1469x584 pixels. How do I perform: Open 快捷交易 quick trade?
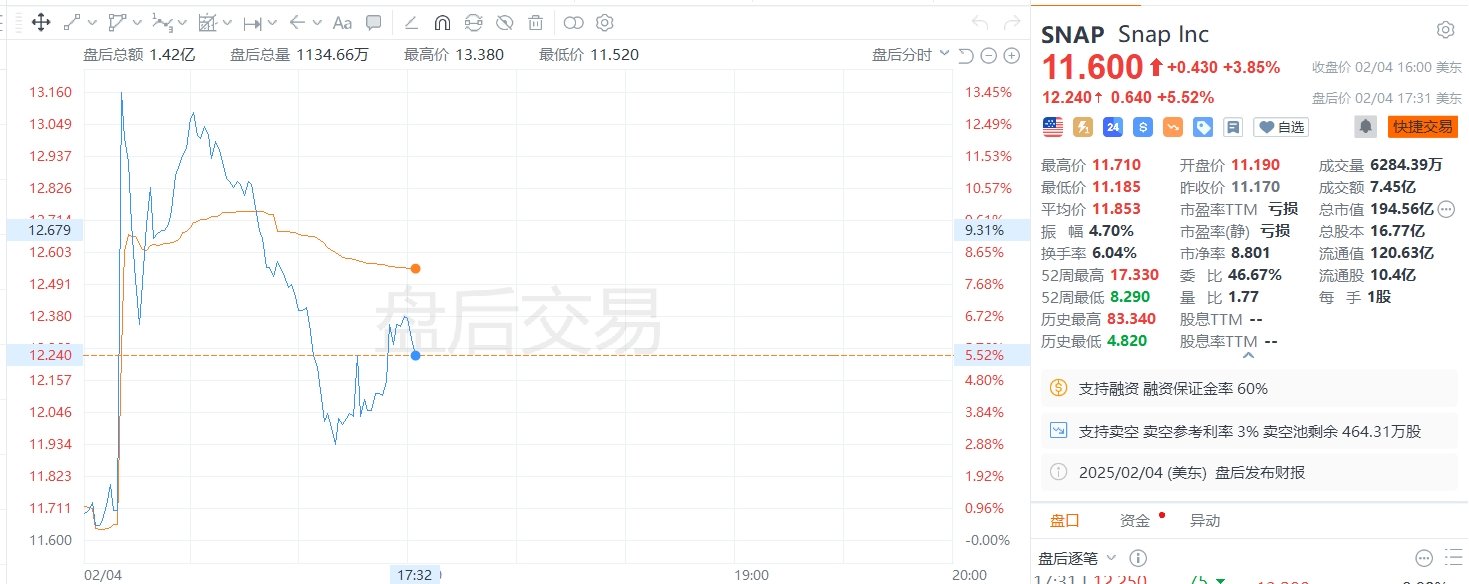(x=1423, y=127)
